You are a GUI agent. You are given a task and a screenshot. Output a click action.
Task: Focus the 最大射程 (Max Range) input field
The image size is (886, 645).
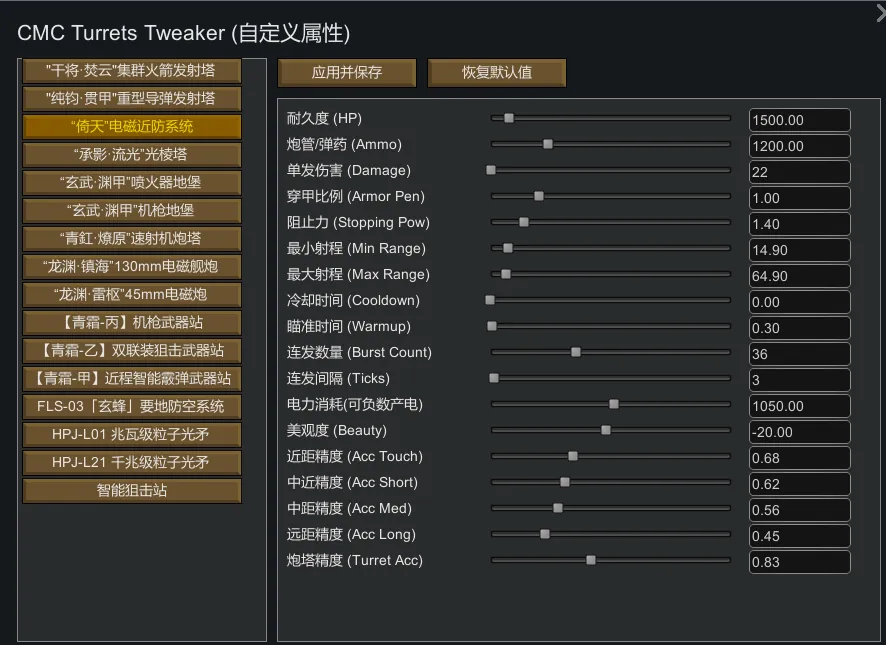[799, 276]
